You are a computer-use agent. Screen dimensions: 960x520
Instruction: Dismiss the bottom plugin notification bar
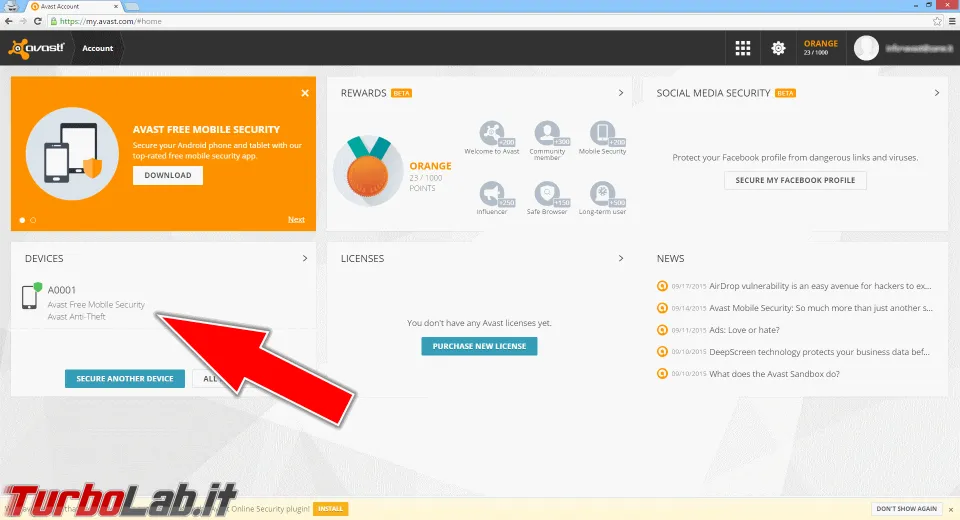click(x=951, y=510)
